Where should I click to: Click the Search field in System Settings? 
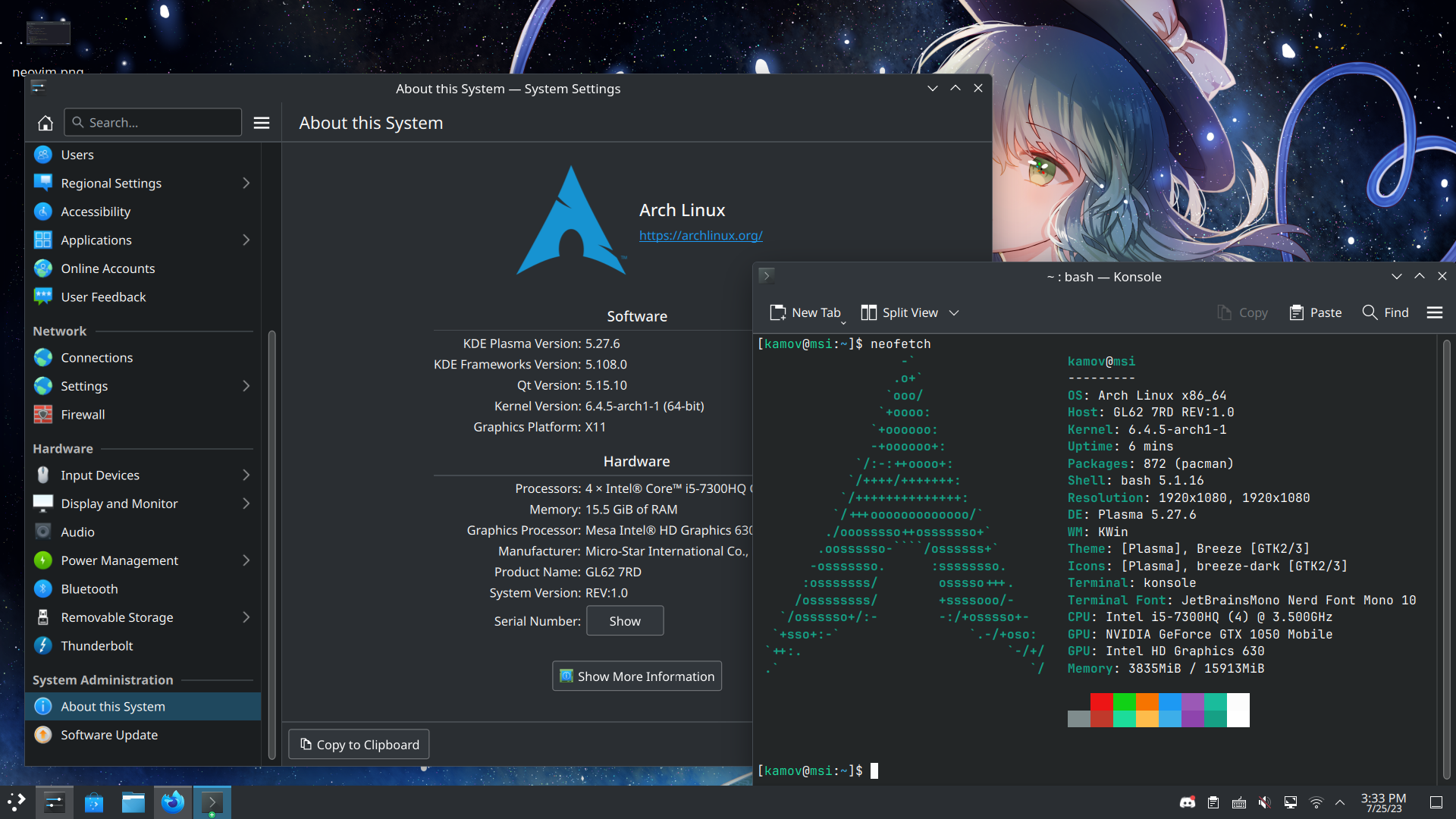(x=153, y=123)
